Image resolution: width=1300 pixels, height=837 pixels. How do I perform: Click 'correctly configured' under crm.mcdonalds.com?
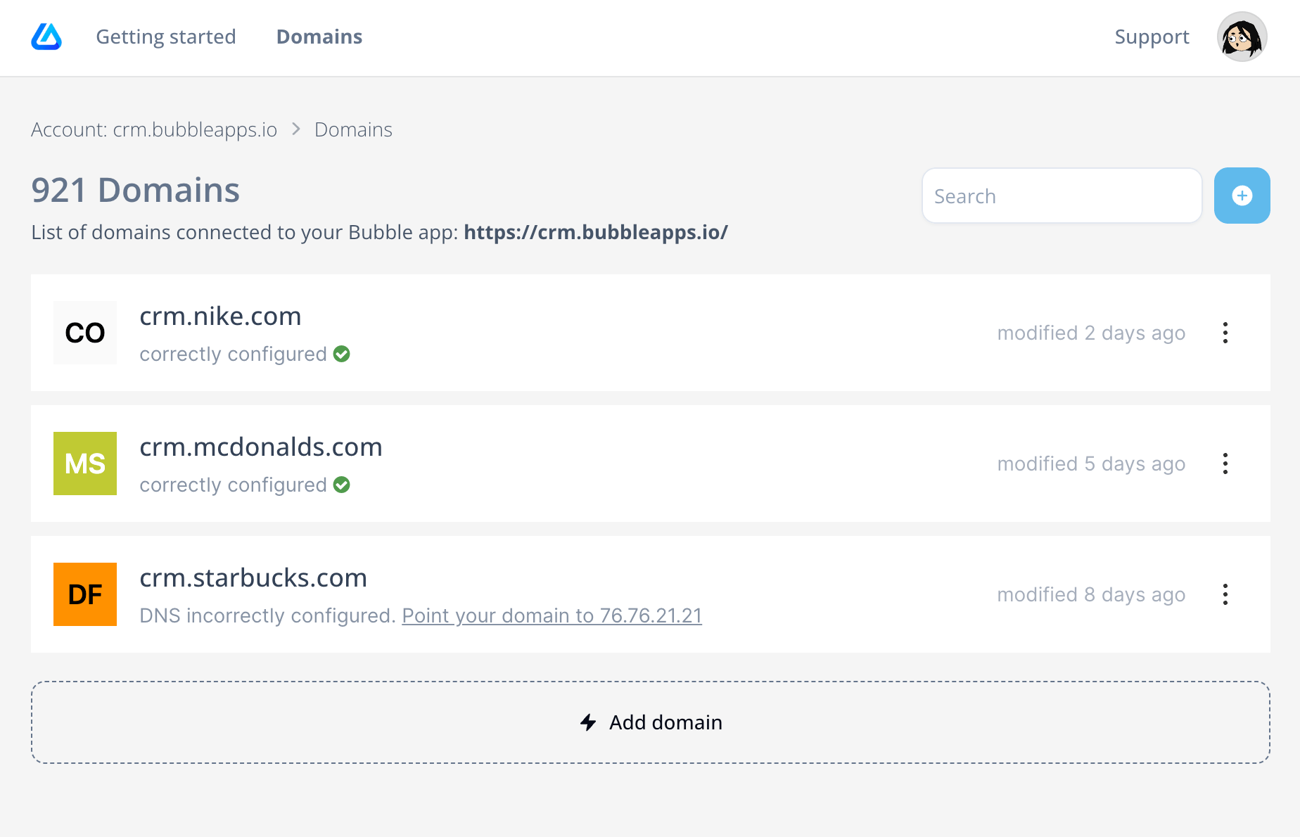(233, 485)
